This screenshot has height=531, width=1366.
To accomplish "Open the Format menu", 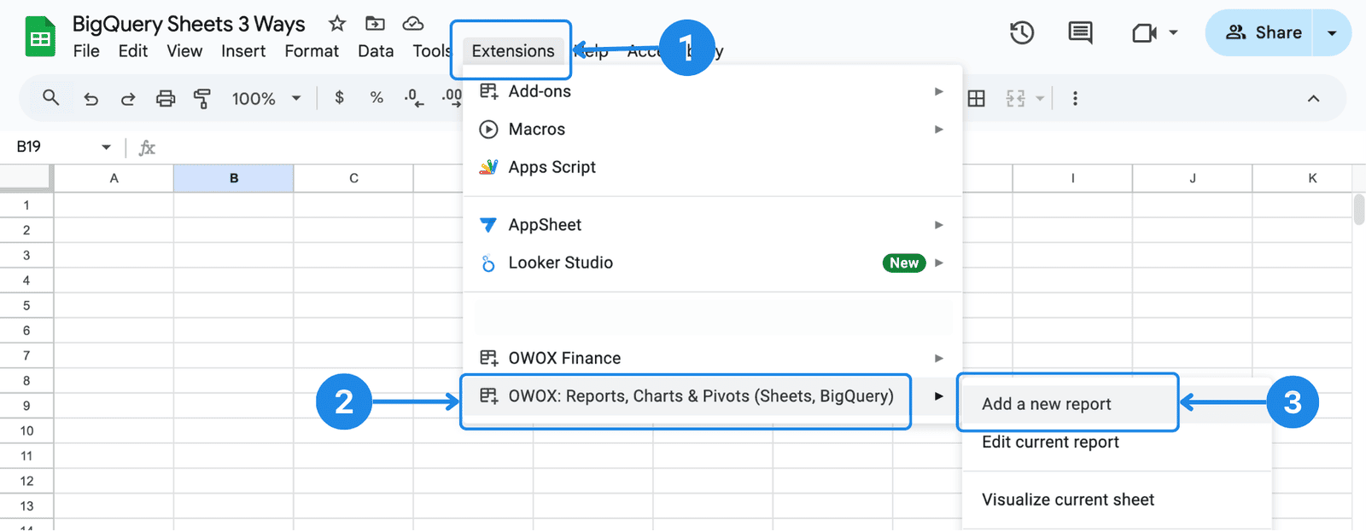I will 312,51.
